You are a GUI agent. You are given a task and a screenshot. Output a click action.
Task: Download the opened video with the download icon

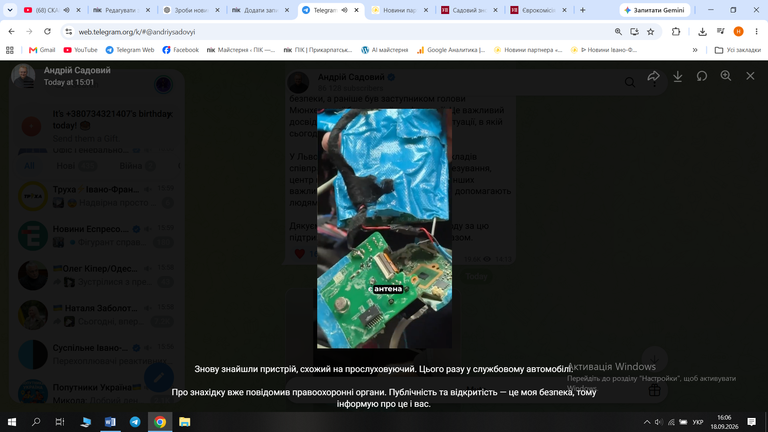coord(677,76)
